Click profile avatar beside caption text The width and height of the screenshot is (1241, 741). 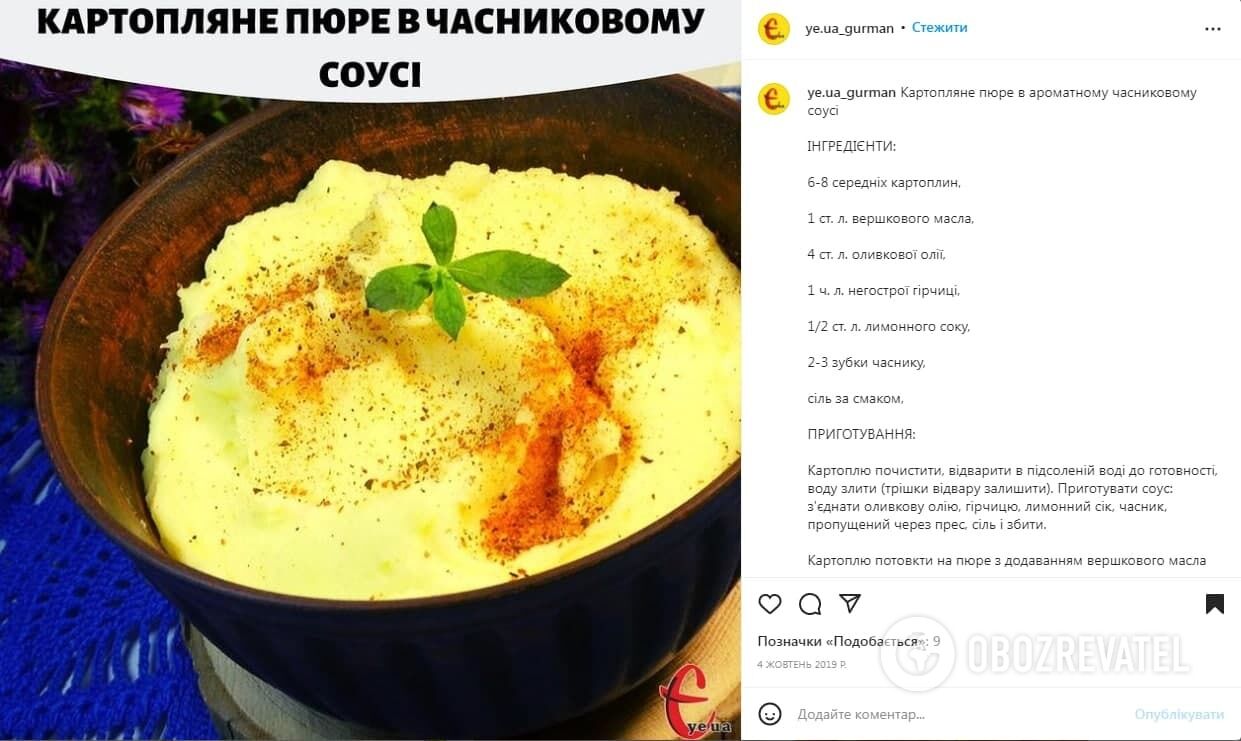coord(774,98)
